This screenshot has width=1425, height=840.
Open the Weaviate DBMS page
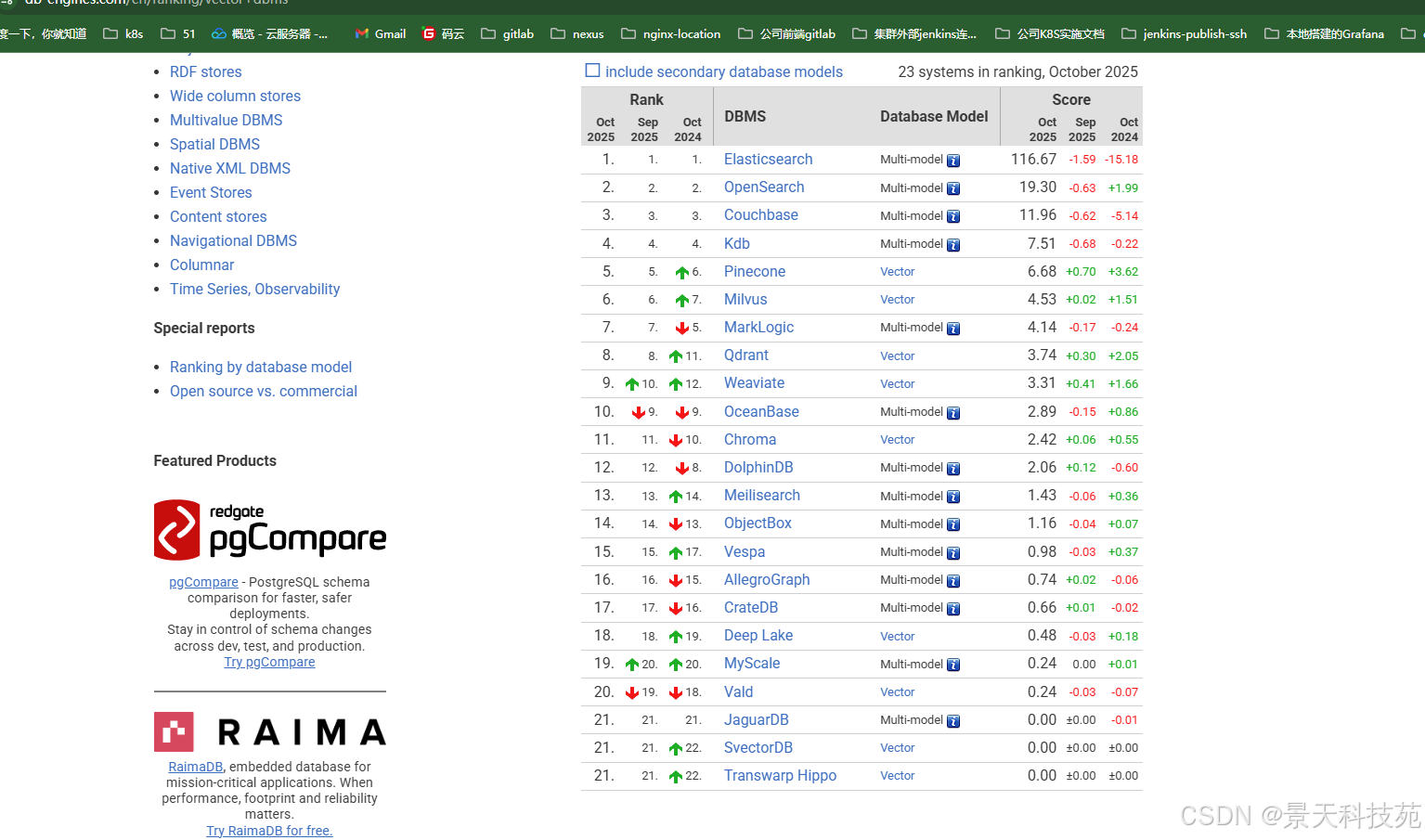click(755, 382)
